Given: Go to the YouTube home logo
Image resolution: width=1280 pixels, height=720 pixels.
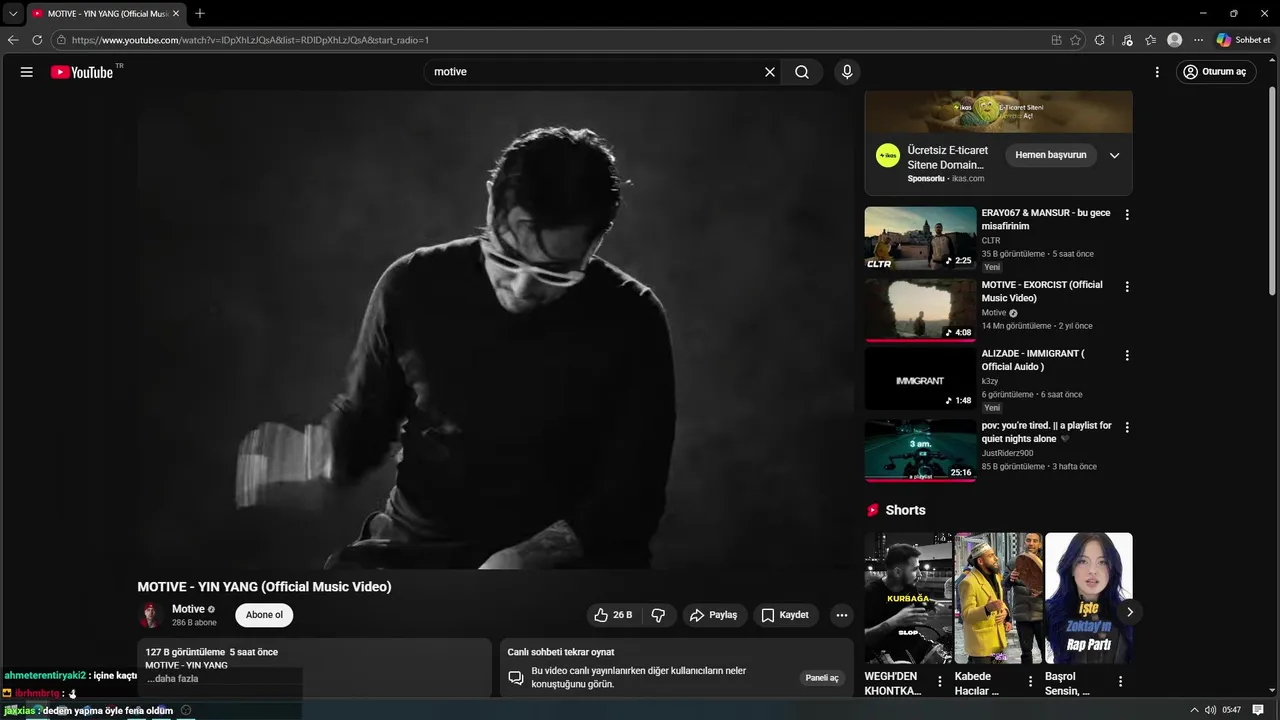Looking at the screenshot, I should [82, 72].
